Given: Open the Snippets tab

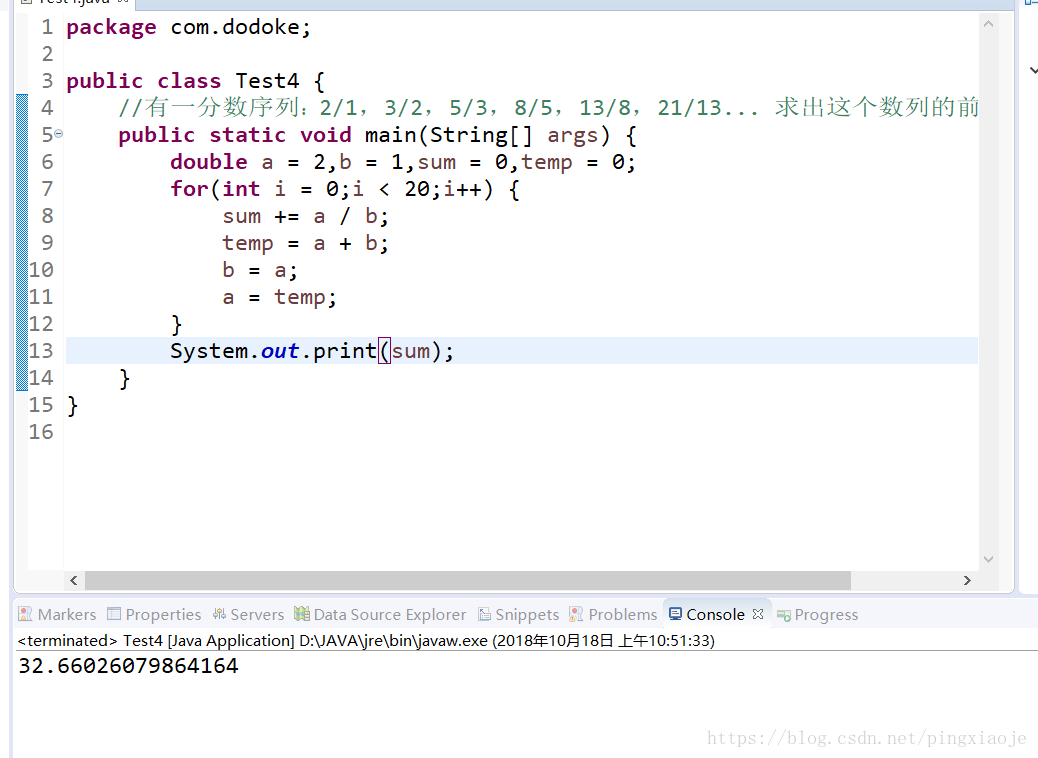Looking at the screenshot, I should click(x=519, y=614).
